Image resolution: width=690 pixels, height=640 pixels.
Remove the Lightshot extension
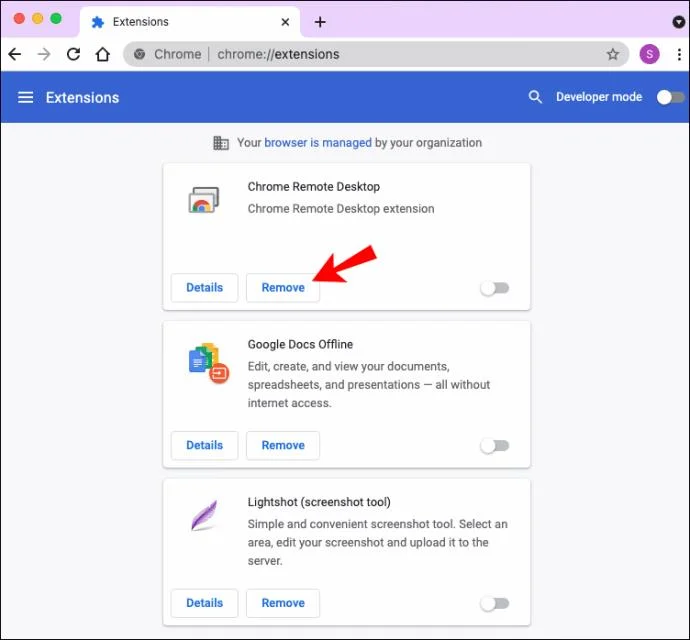283,603
